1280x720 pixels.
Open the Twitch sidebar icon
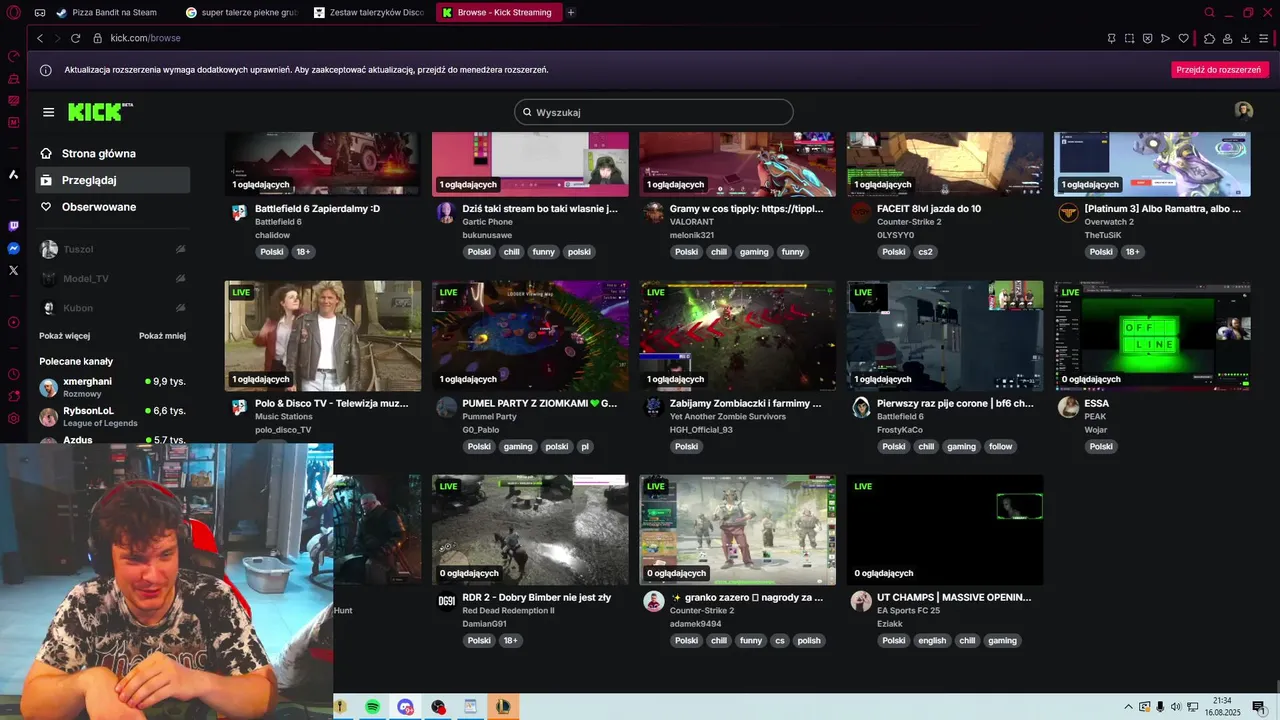coord(13,227)
